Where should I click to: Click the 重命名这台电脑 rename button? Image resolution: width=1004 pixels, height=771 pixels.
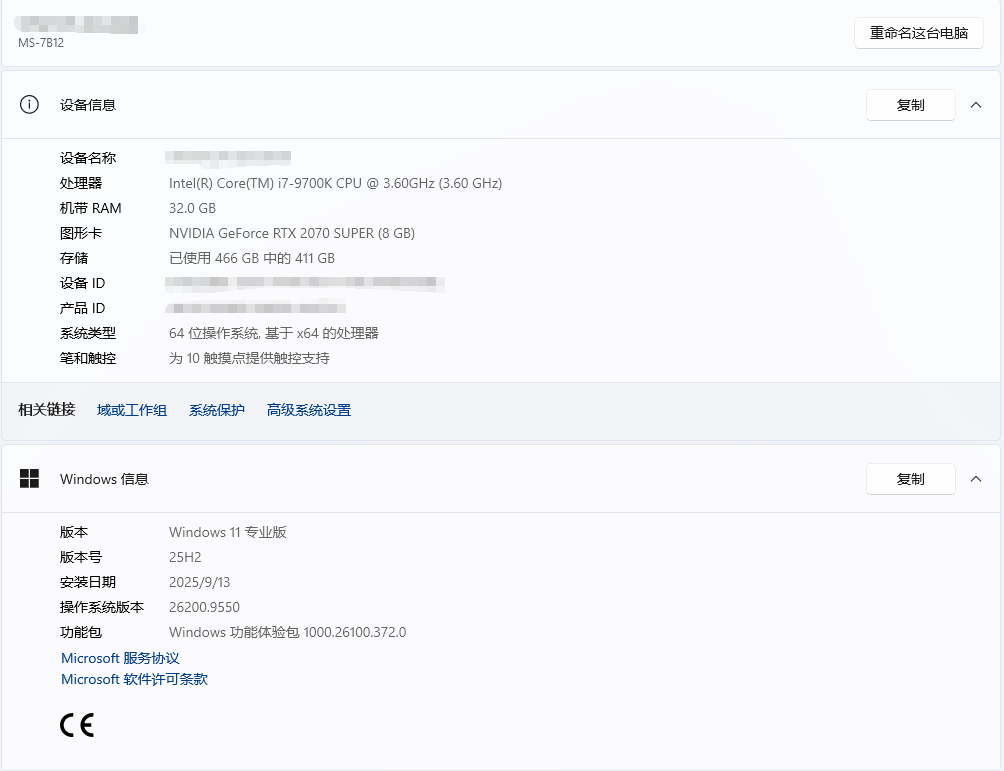point(918,33)
